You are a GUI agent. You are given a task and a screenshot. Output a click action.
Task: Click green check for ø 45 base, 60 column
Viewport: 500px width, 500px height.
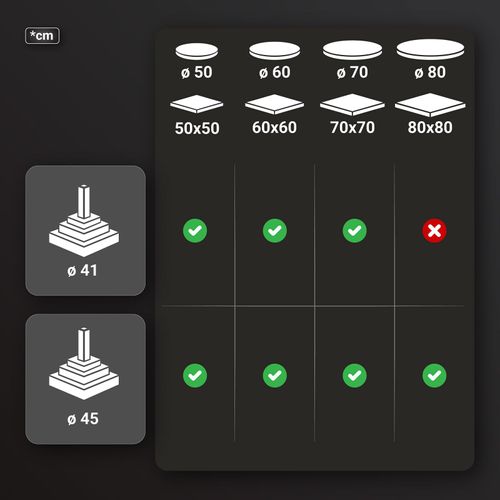tap(275, 376)
